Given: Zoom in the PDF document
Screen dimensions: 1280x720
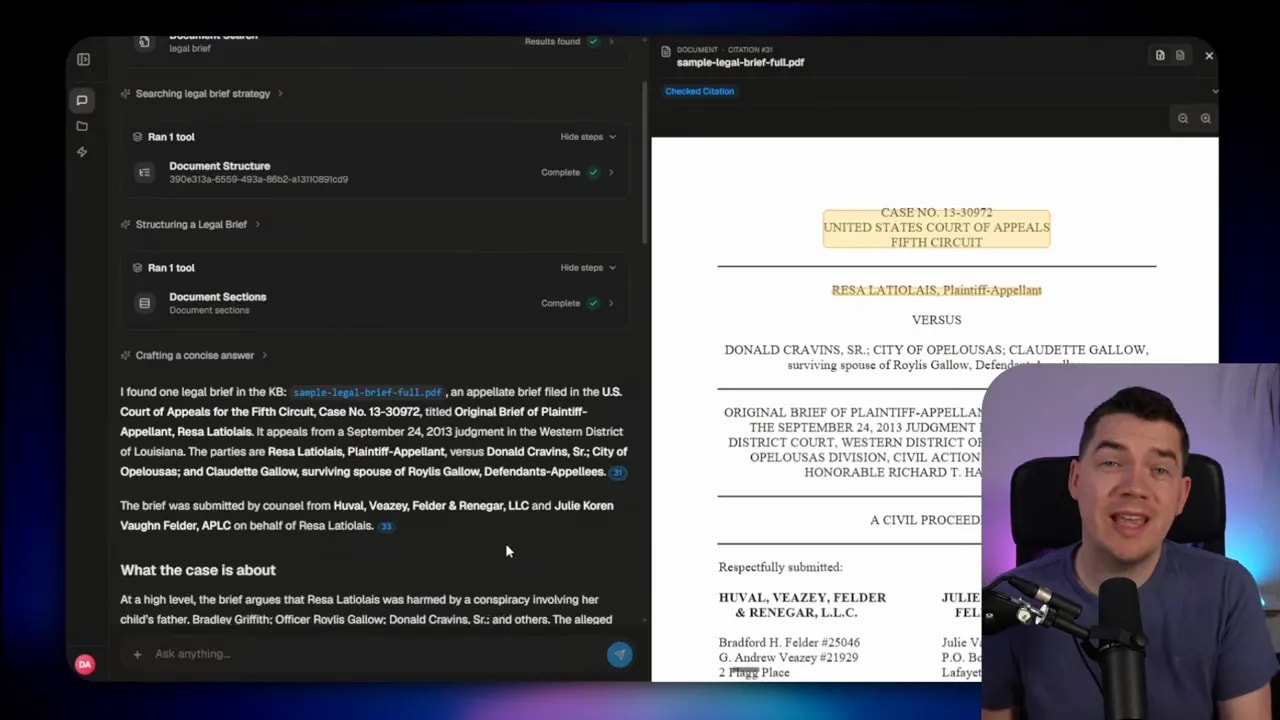Looking at the screenshot, I should (1206, 118).
